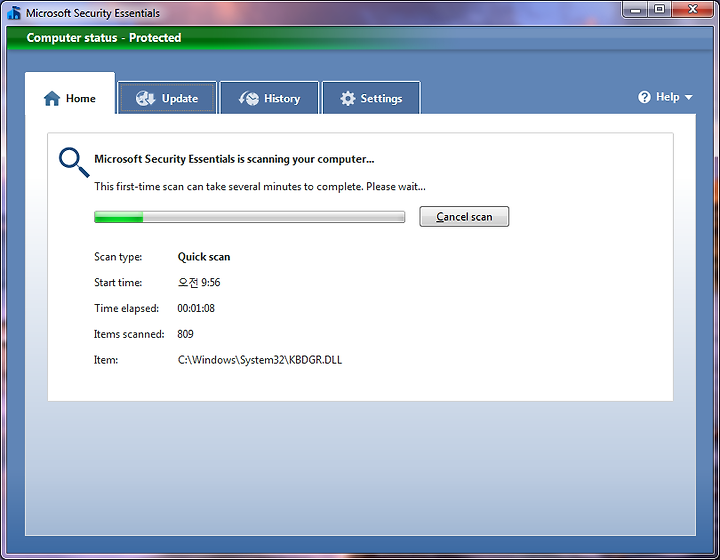This screenshot has height=560, width=720.
Task: Click the magnifying glass scan icon
Action: (x=74, y=162)
